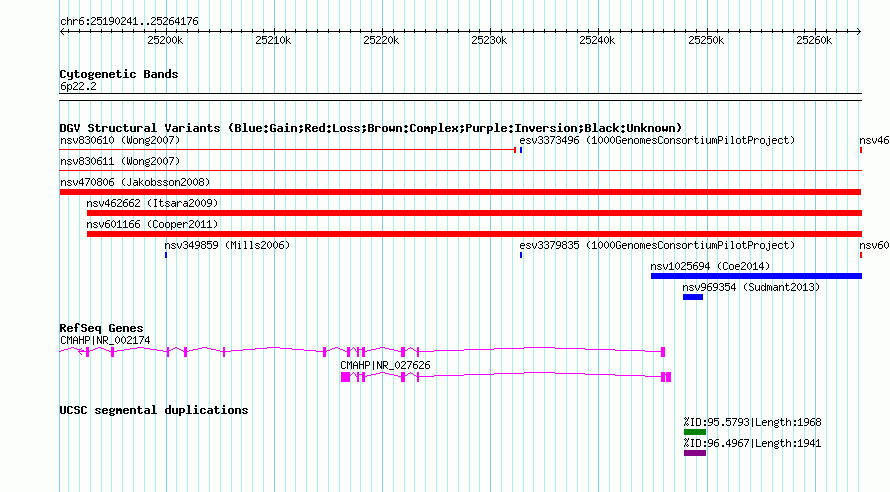The height and width of the screenshot is (492, 890).
Task: Click the 'nsv349859 (Mills2006)' label
Action: click(227, 246)
